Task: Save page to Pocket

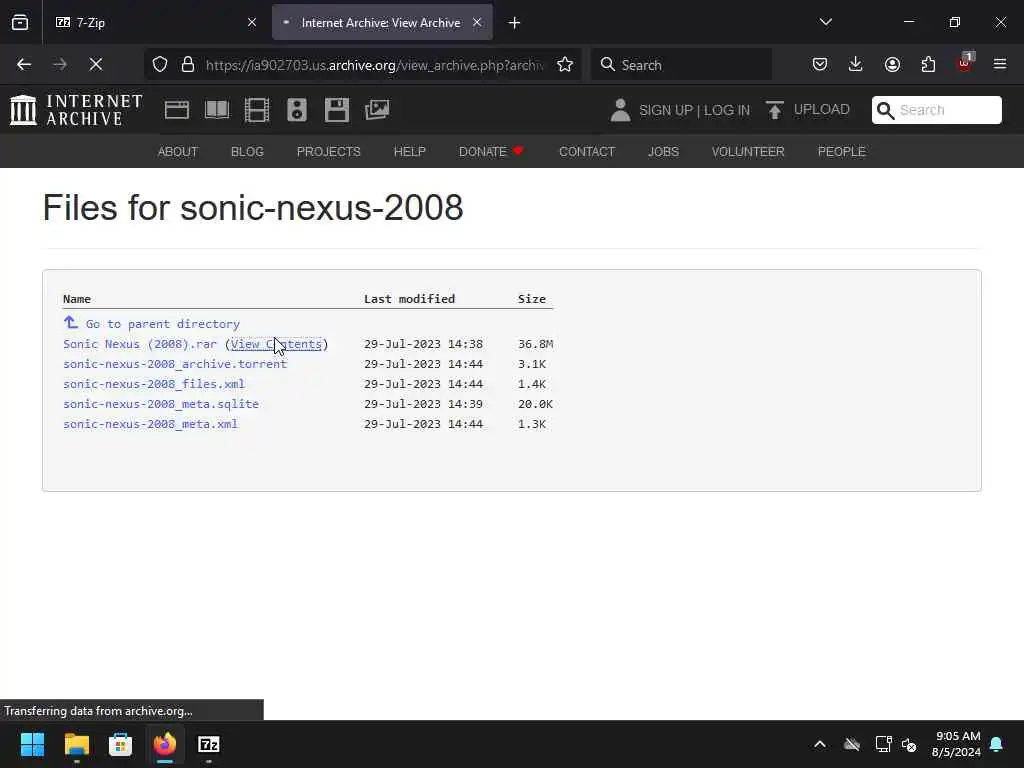Action: (820, 64)
